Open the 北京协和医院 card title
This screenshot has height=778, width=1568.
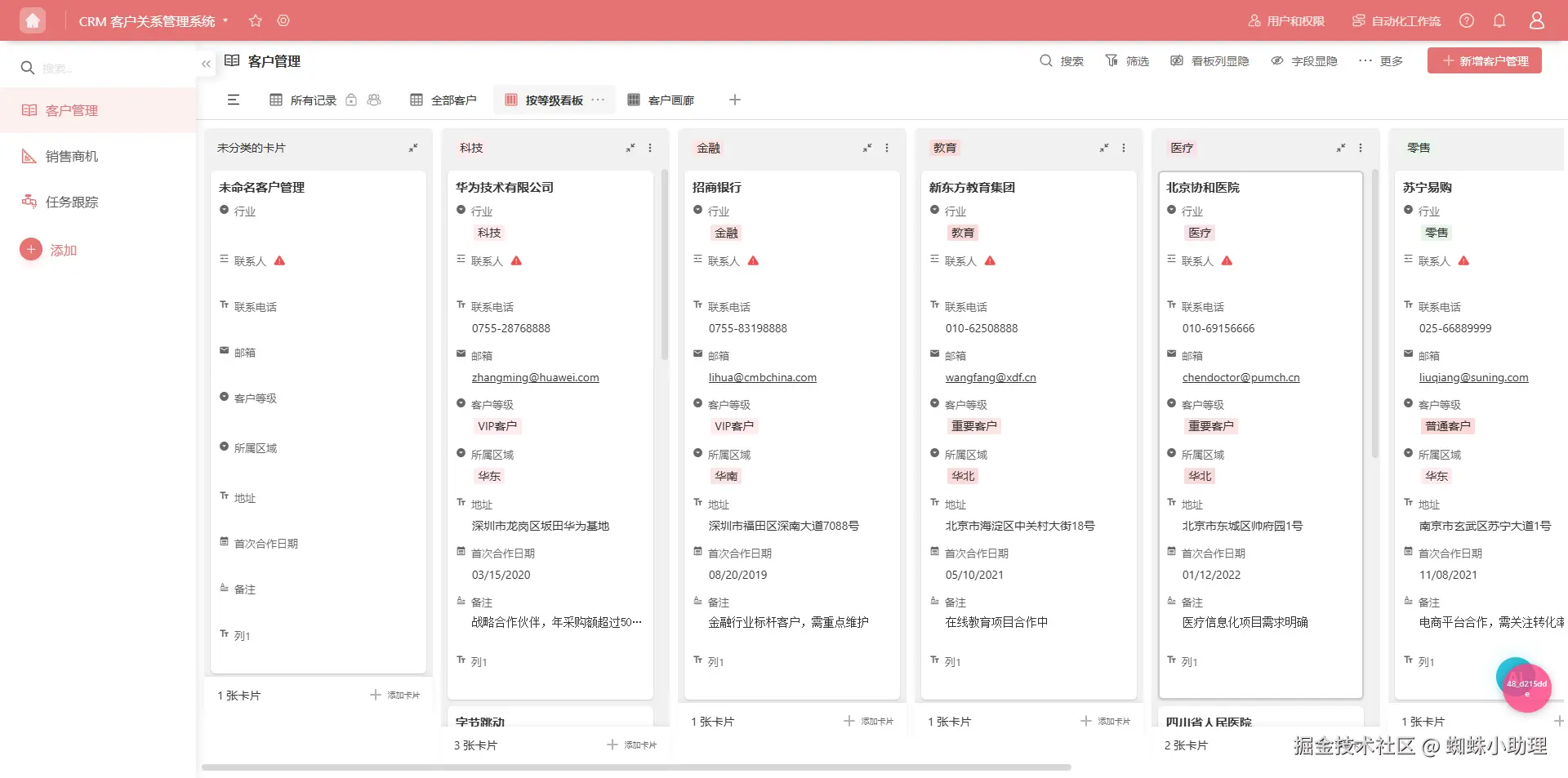click(x=1203, y=187)
